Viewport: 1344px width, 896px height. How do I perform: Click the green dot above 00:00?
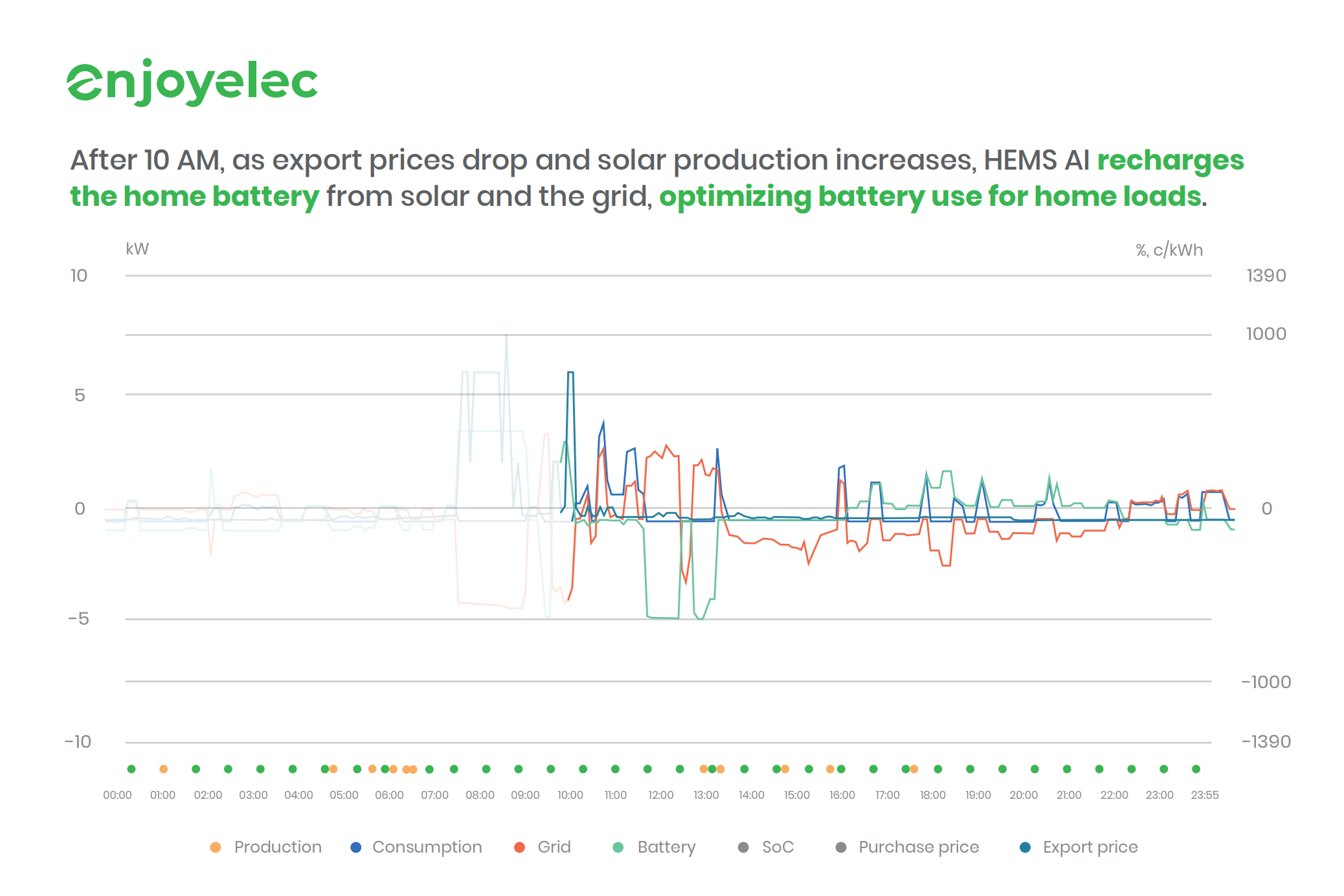131,769
